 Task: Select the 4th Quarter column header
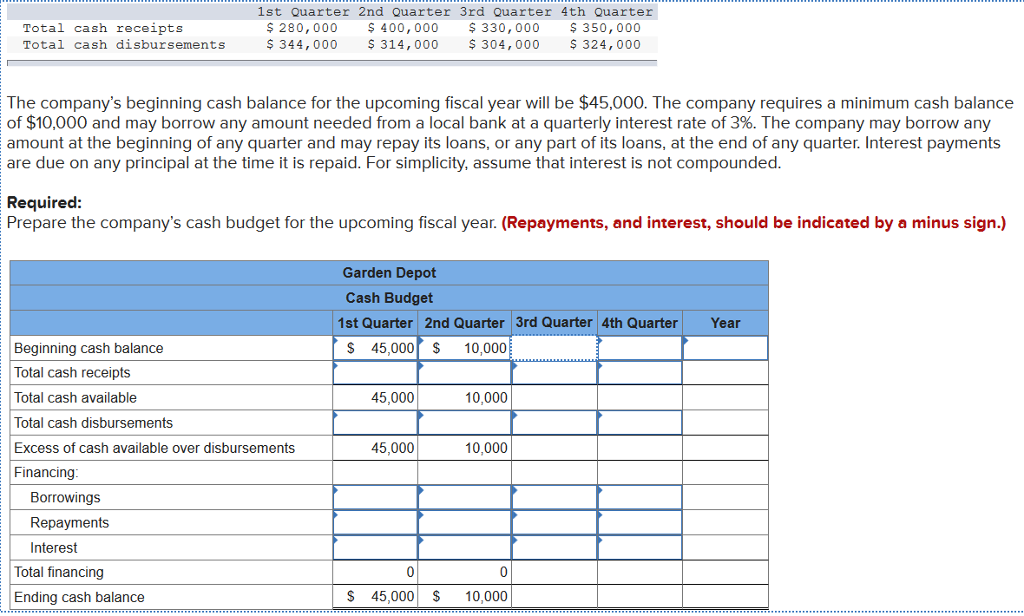(x=640, y=322)
